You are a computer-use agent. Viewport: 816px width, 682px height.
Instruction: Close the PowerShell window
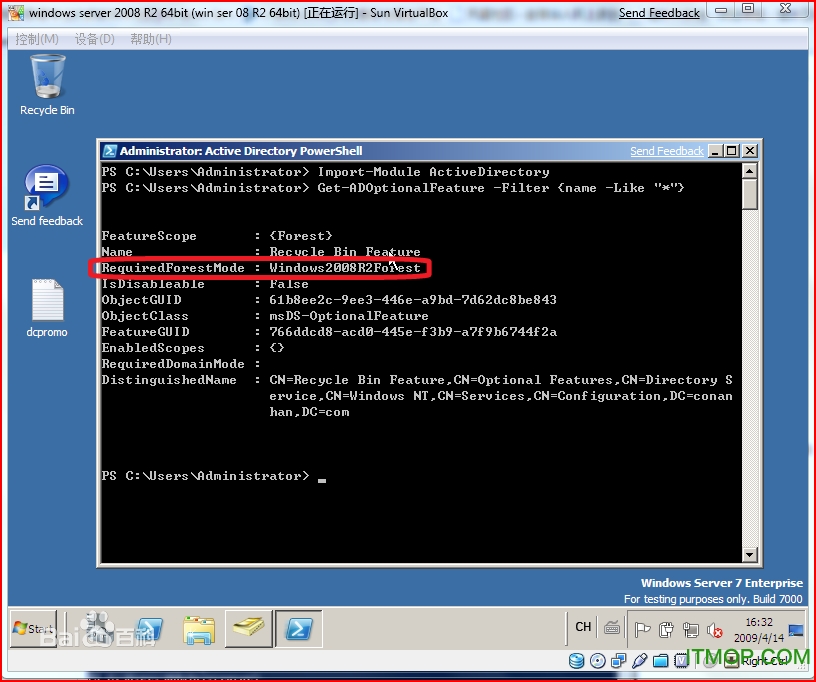coord(749,151)
